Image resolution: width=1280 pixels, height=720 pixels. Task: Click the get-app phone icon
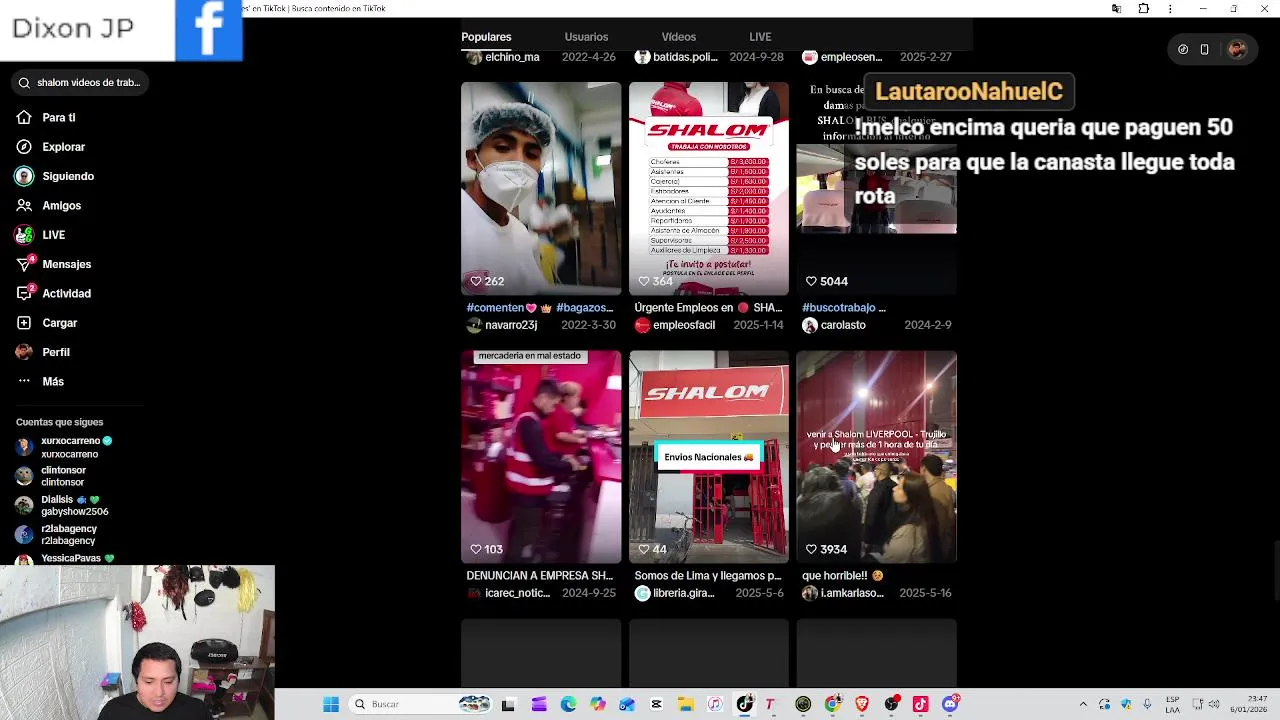pyautogui.click(x=1204, y=49)
